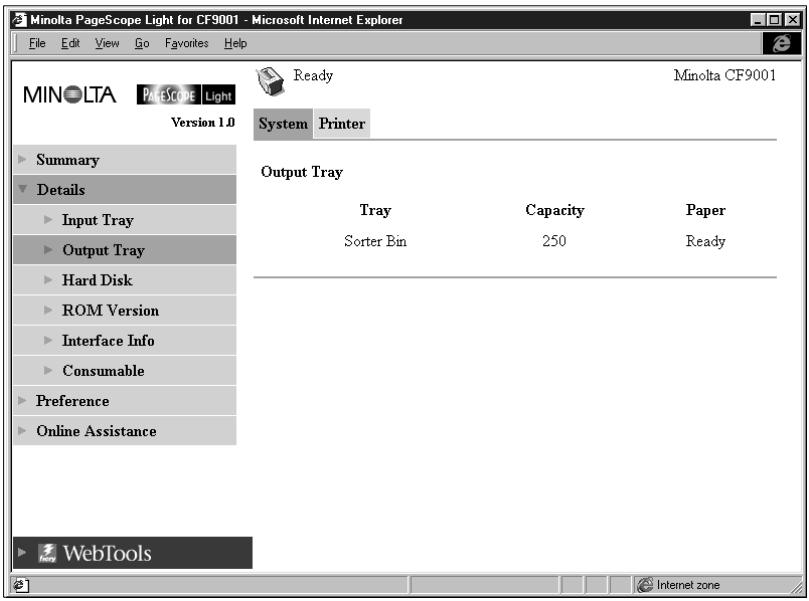
Task: Open the Favorites menu
Action: 187,43
